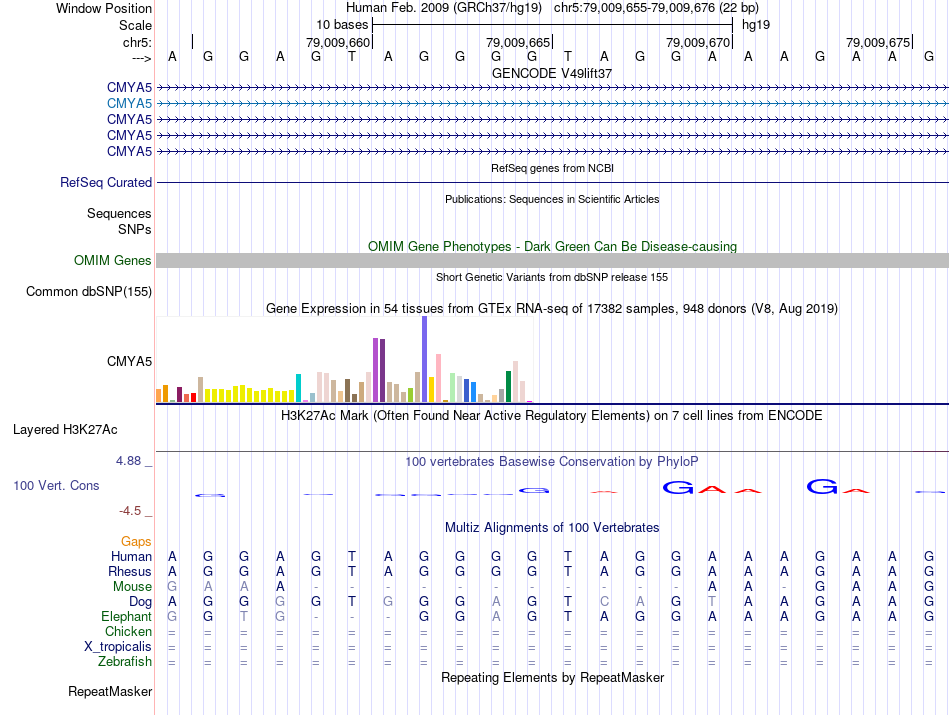Click the Zebrafish species label
Viewport: 950px width, 715px height.
click(125, 661)
